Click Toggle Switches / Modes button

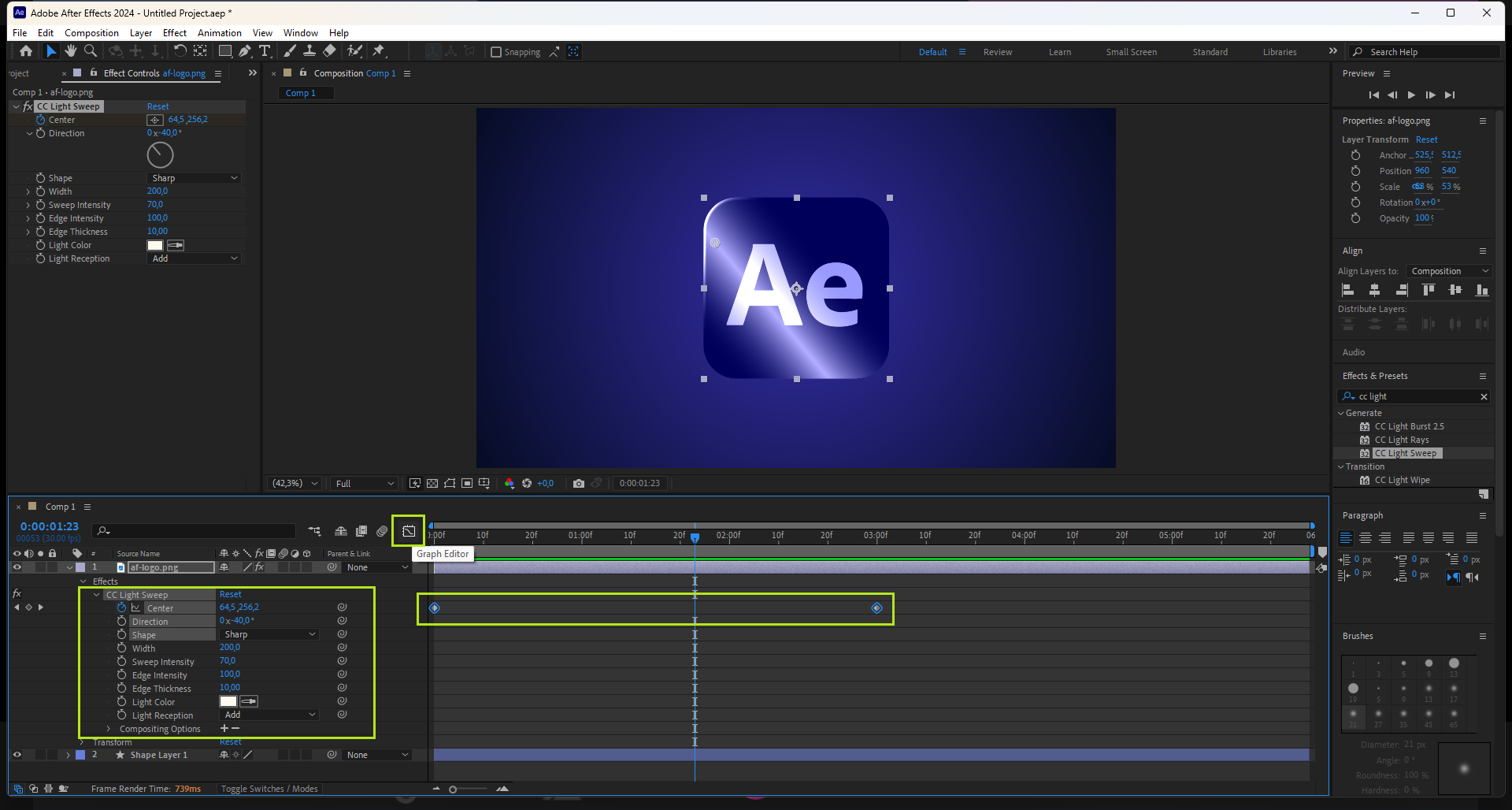pos(269,789)
